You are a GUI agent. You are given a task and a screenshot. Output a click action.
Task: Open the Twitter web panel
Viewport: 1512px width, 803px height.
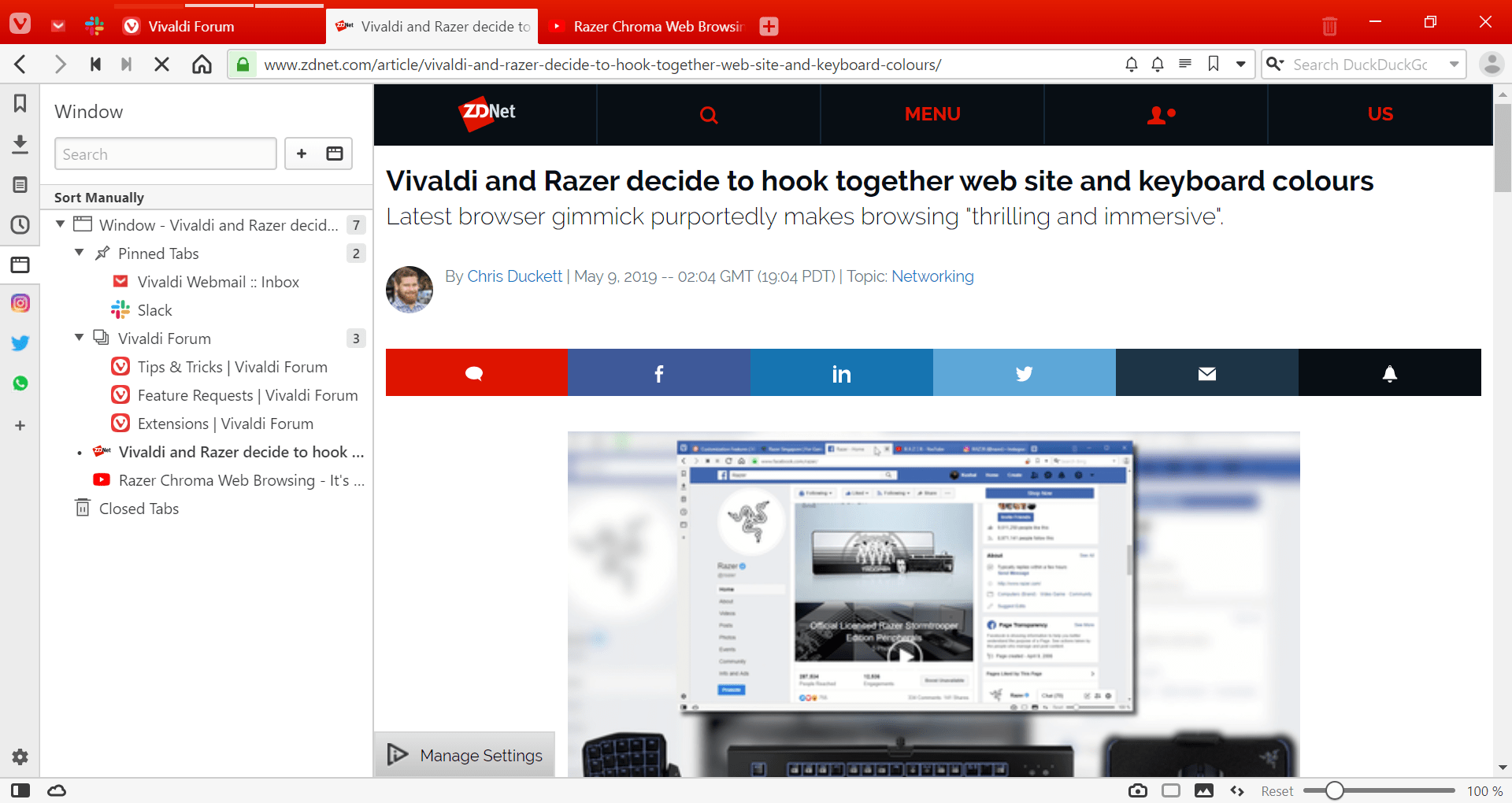click(x=20, y=343)
